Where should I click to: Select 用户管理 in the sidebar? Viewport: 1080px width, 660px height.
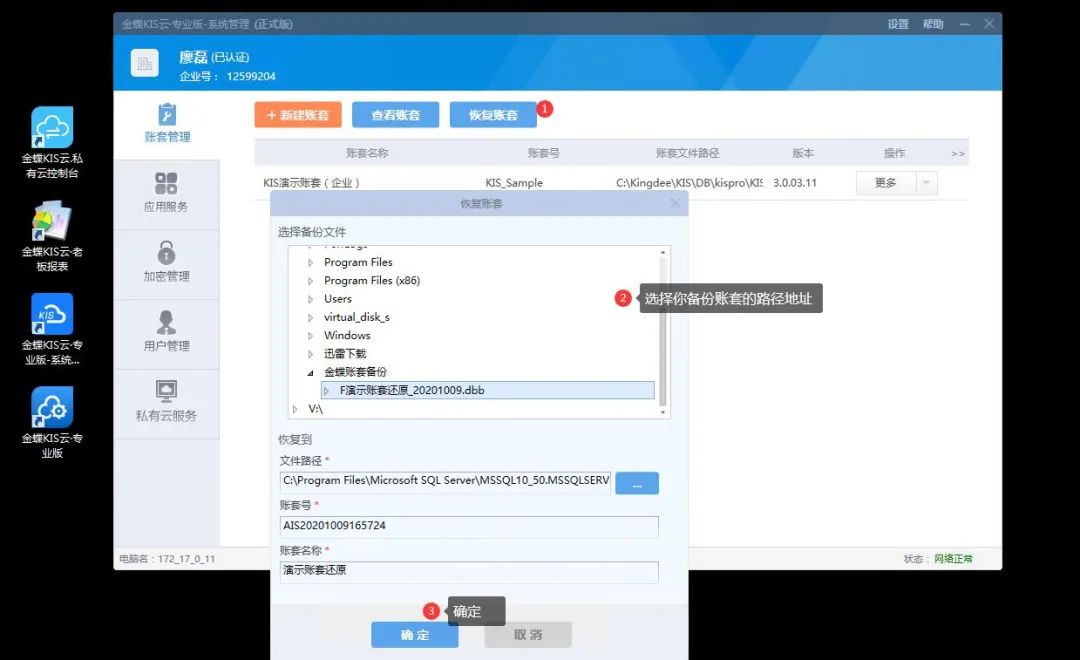[167, 333]
